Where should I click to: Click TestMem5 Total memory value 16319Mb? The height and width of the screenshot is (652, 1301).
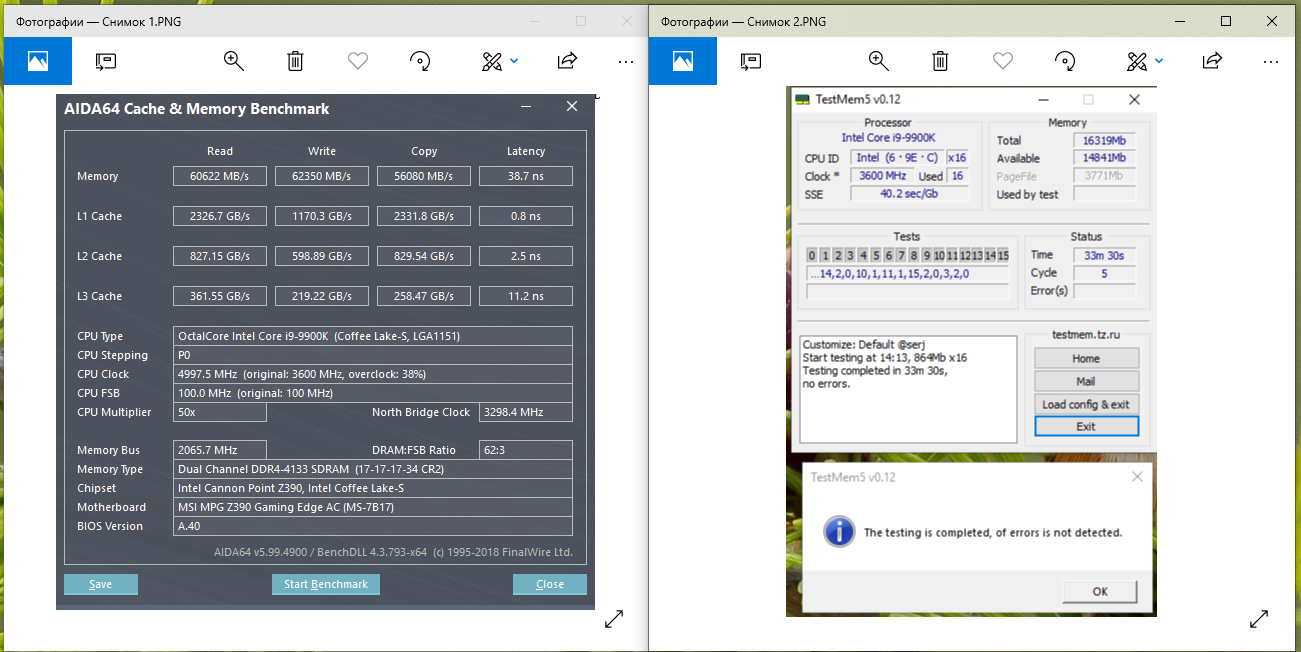(x=1105, y=140)
